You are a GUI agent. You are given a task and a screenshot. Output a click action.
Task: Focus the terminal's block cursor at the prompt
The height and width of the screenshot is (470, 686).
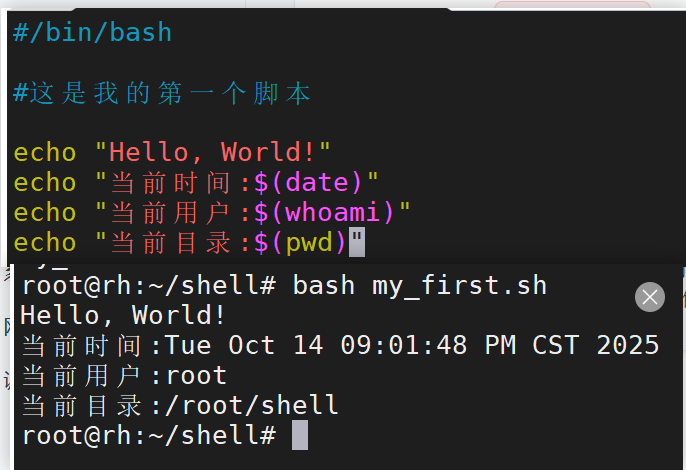(300, 435)
